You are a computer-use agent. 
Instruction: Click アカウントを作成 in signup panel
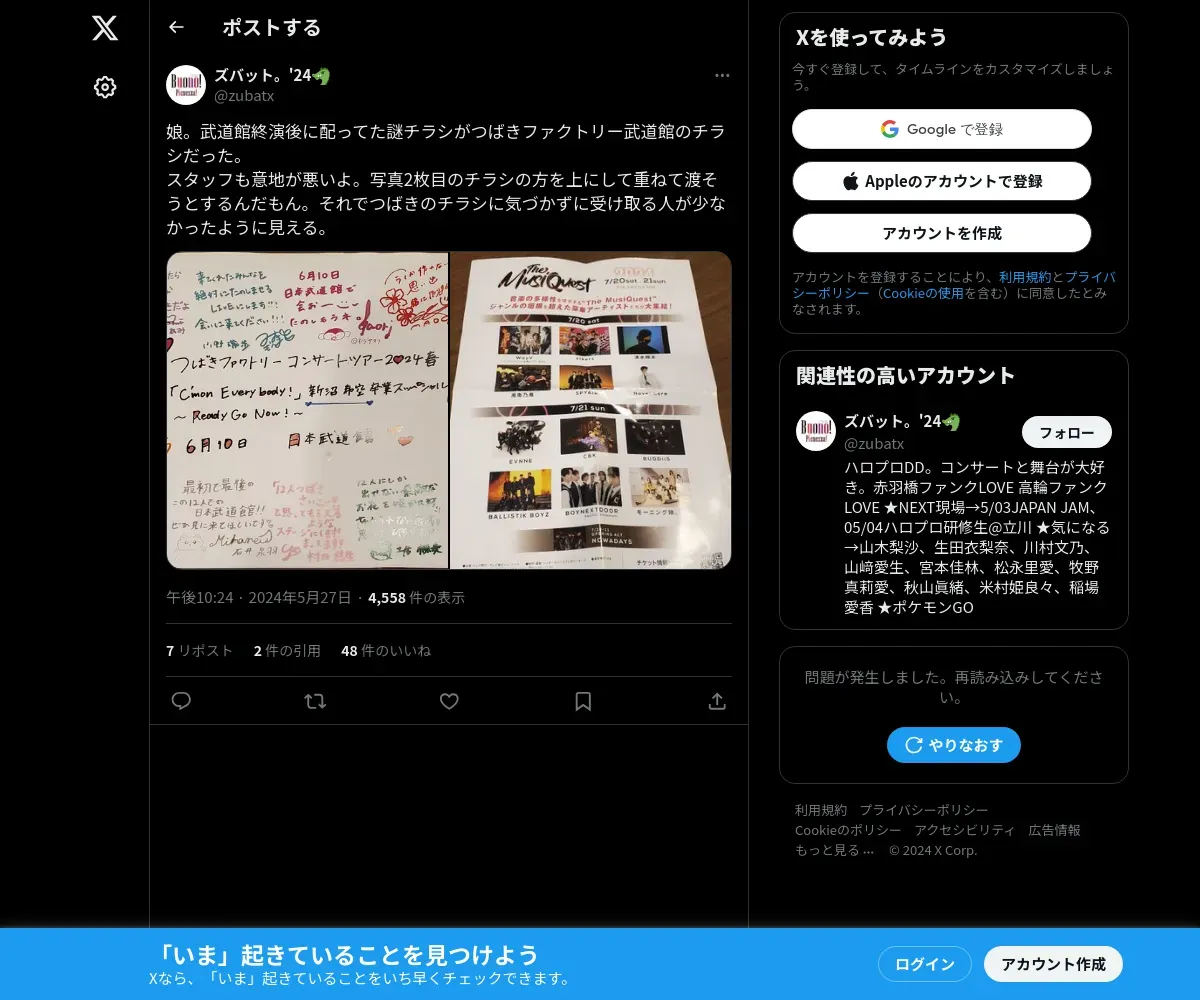tap(942, 233)
